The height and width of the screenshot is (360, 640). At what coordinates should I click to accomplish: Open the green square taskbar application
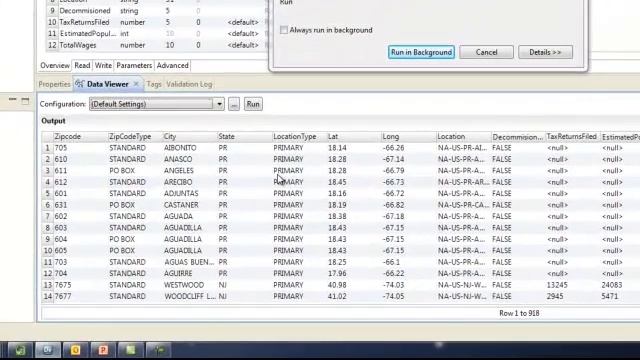[131, 350]
